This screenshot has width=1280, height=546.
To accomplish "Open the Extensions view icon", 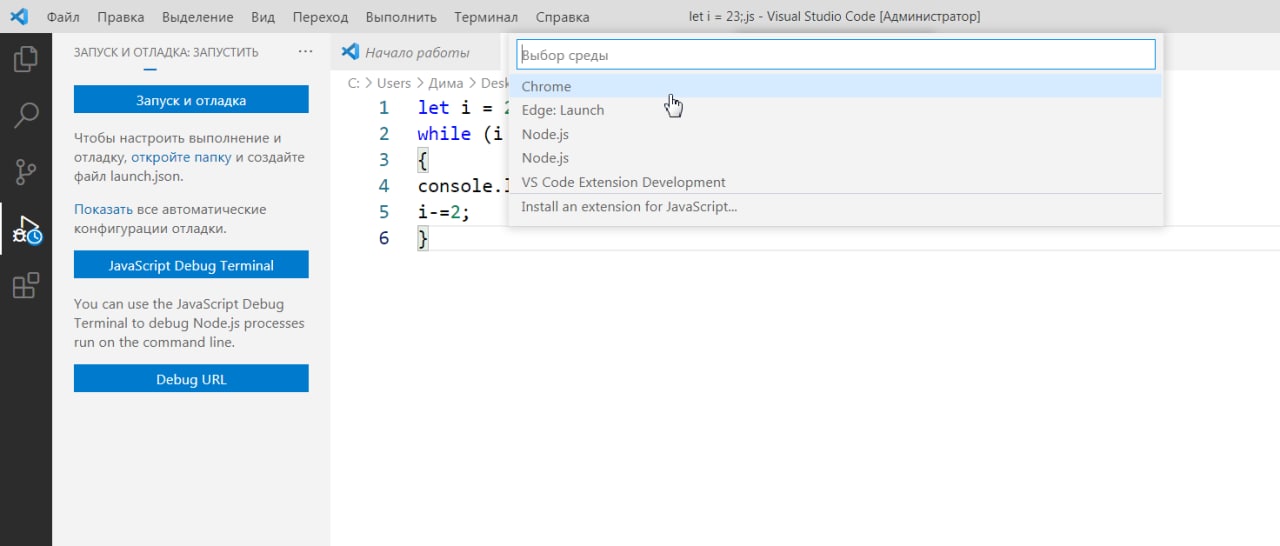I will (26, 286).
